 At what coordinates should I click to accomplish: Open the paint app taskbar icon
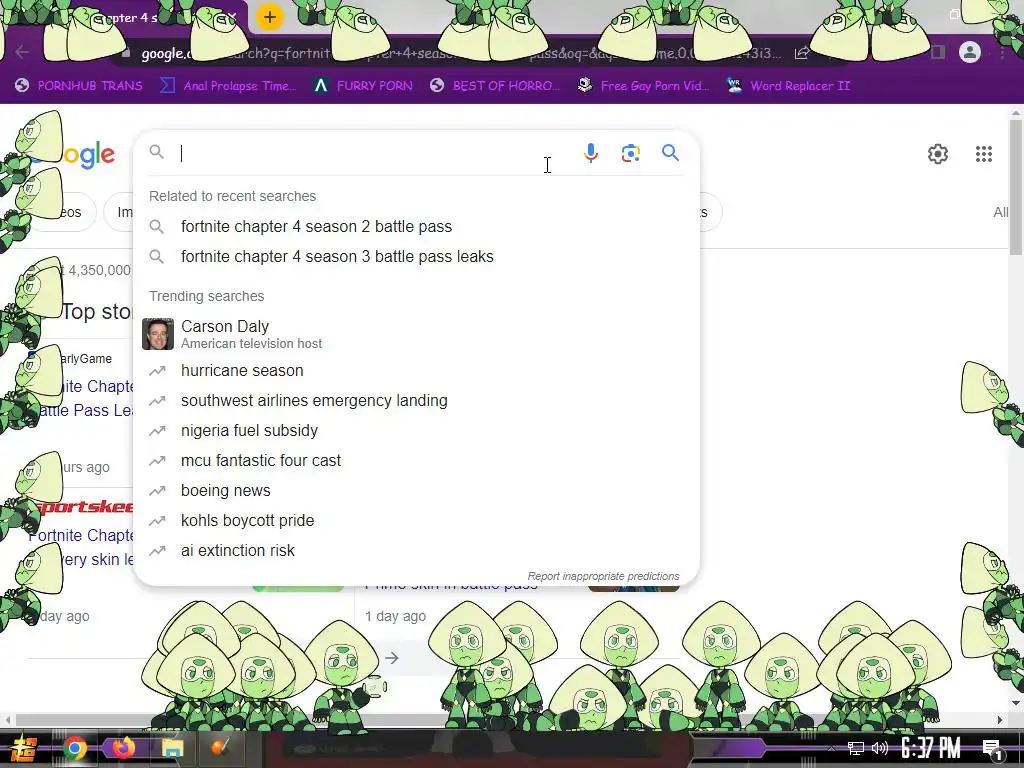click(220, 748)
